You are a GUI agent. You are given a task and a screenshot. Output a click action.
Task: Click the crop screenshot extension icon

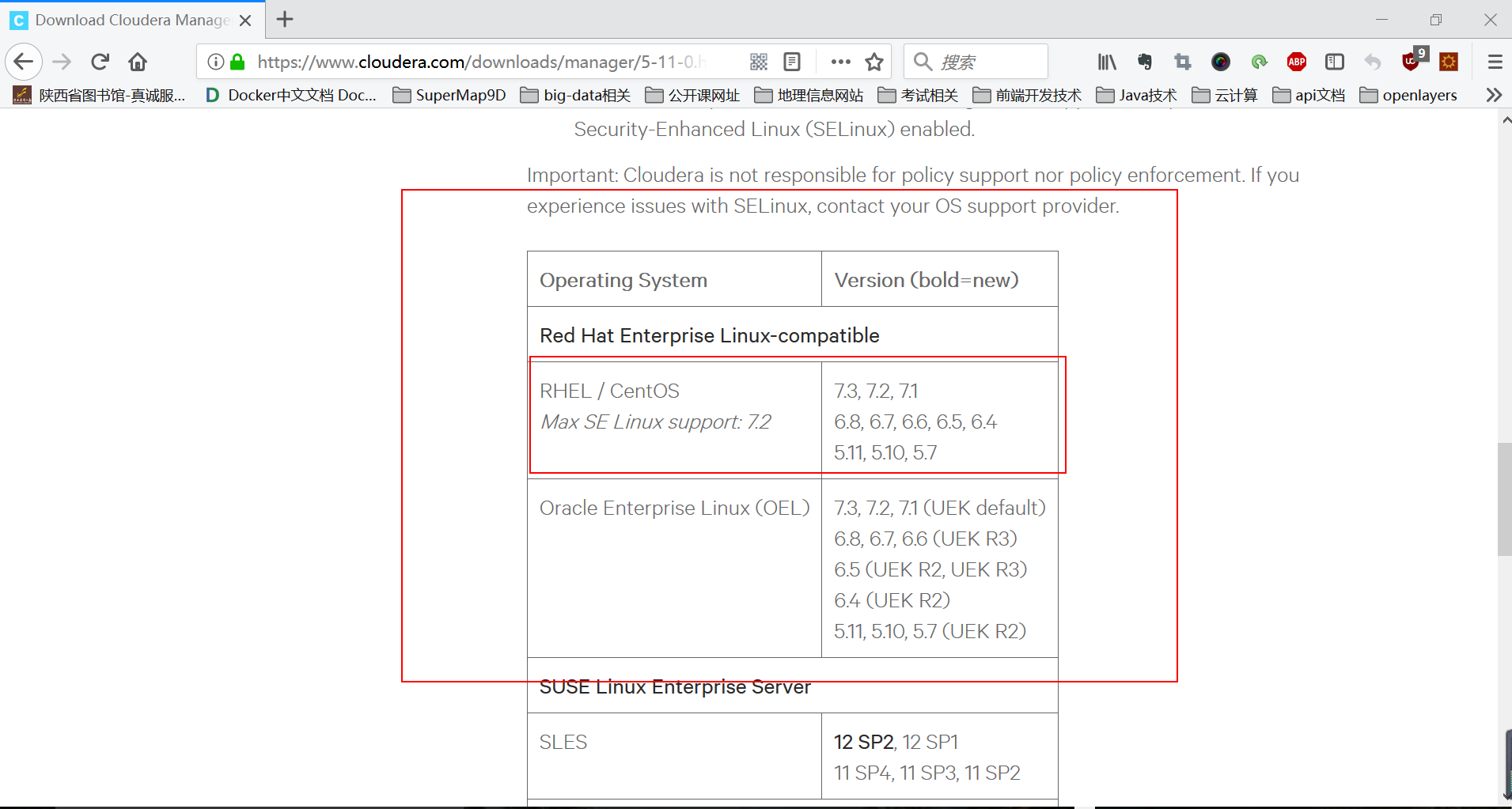coord(1183,62)
